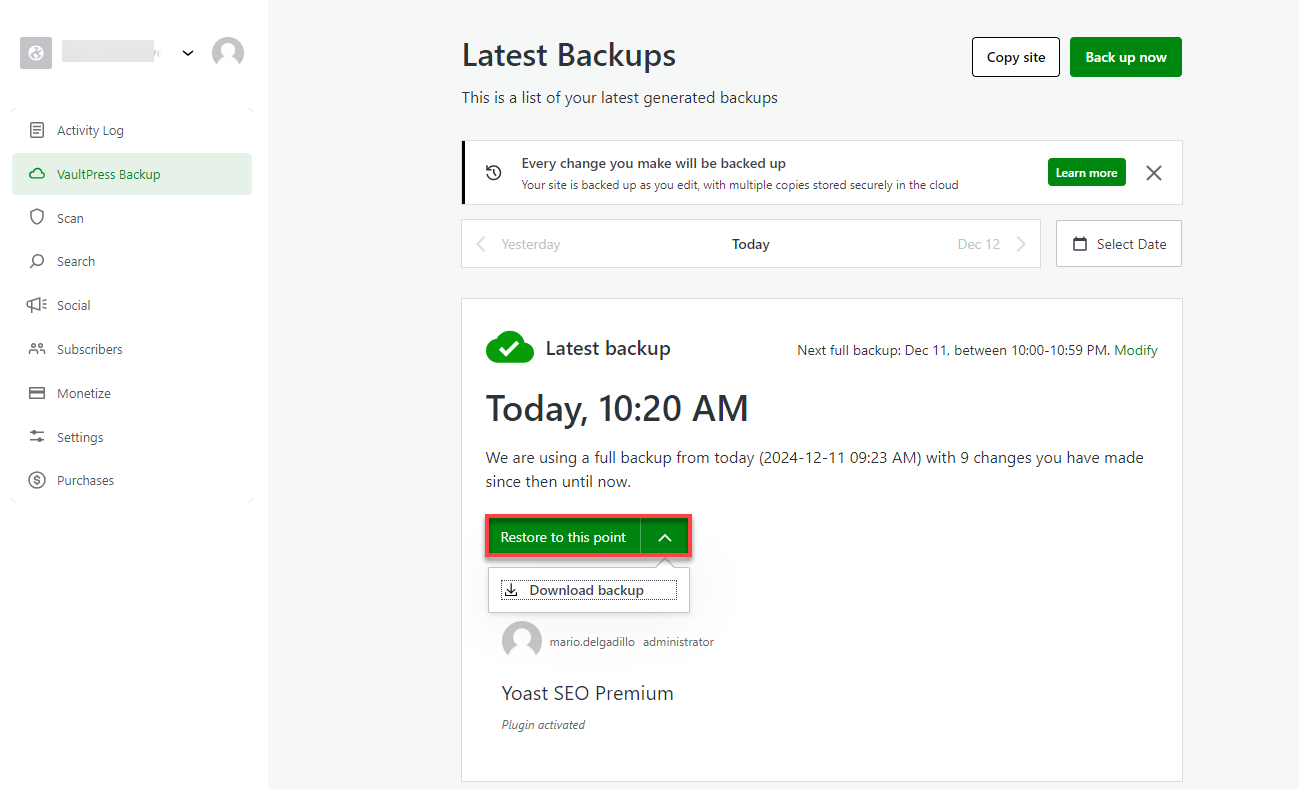This screenshot has width=1299, height=789.
Task: Open Modify link for next full backup schedule
Action: point(1135,349)
